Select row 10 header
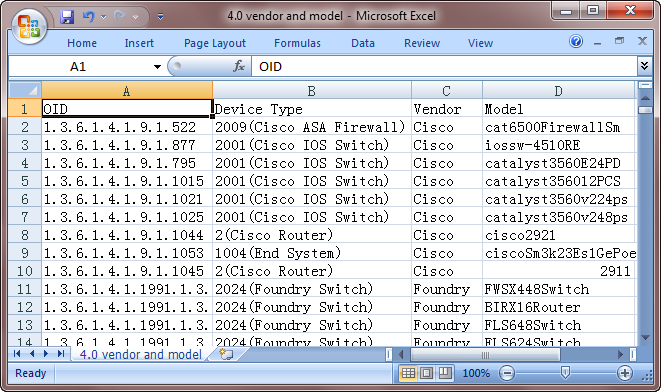Screen dimensions: 661x392 pyautogui.click(x=25, y=271)
